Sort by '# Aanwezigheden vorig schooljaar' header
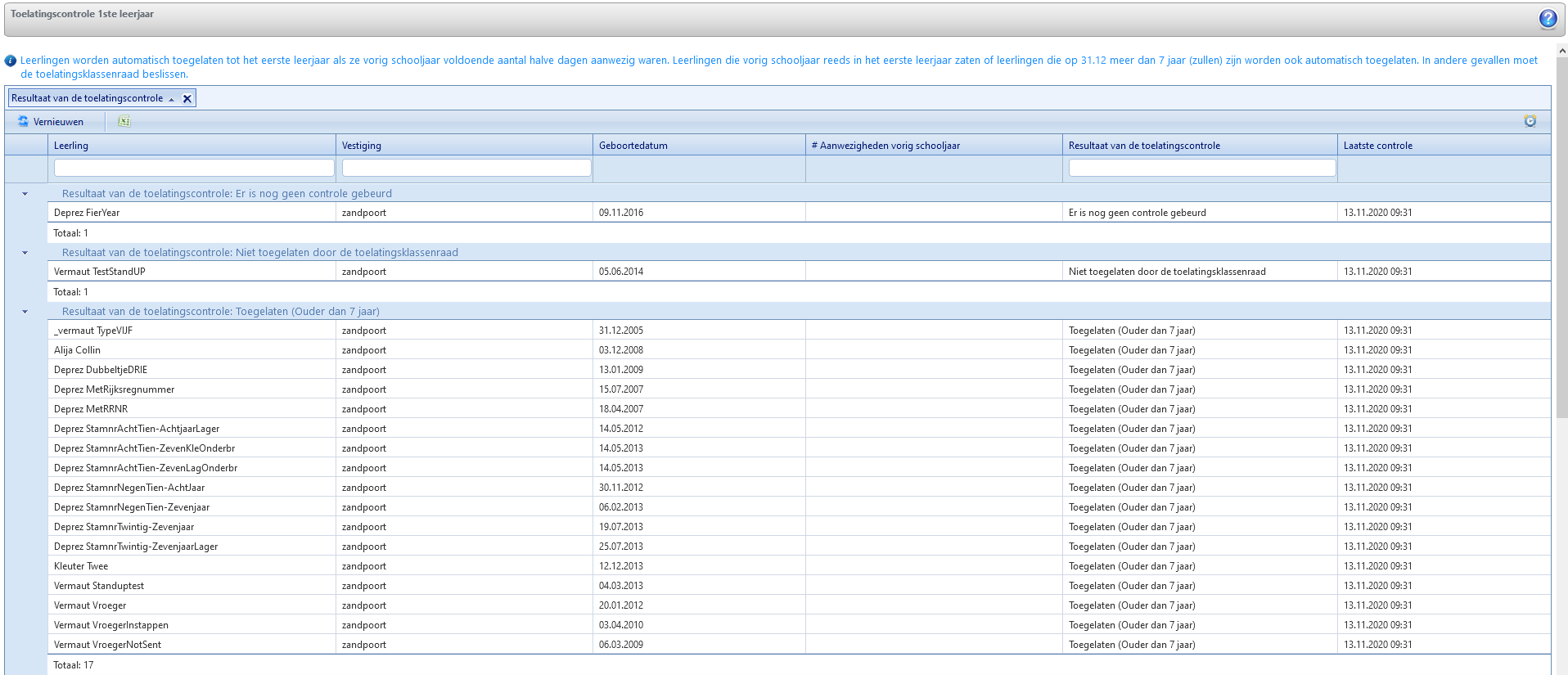Viewport: 1568px width, 675px height. pos(934,146)
